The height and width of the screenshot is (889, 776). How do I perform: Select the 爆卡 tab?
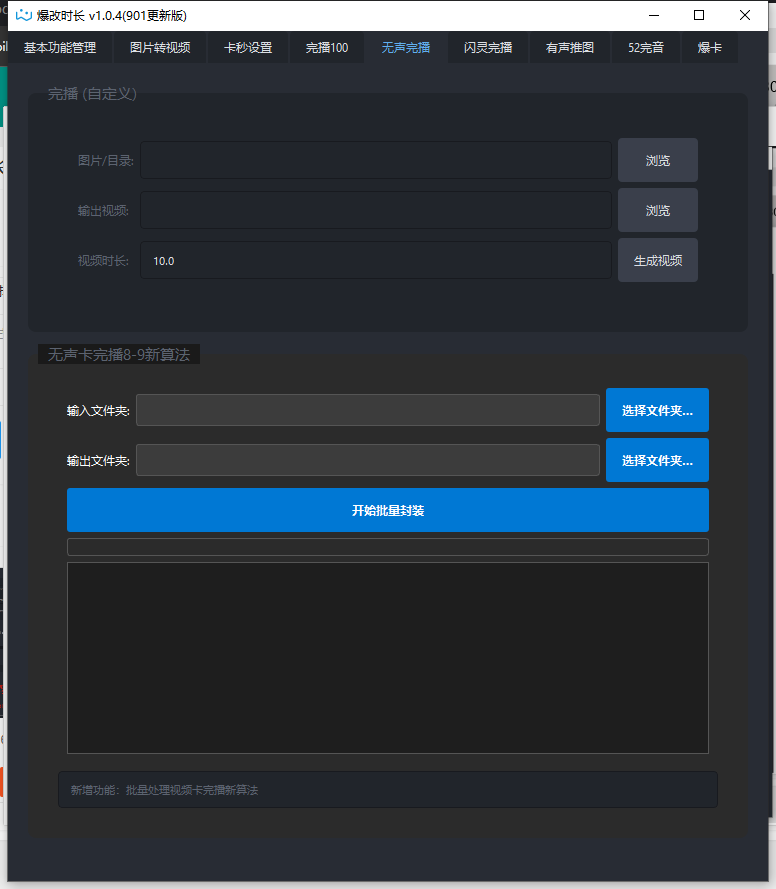tap(710, 47)
